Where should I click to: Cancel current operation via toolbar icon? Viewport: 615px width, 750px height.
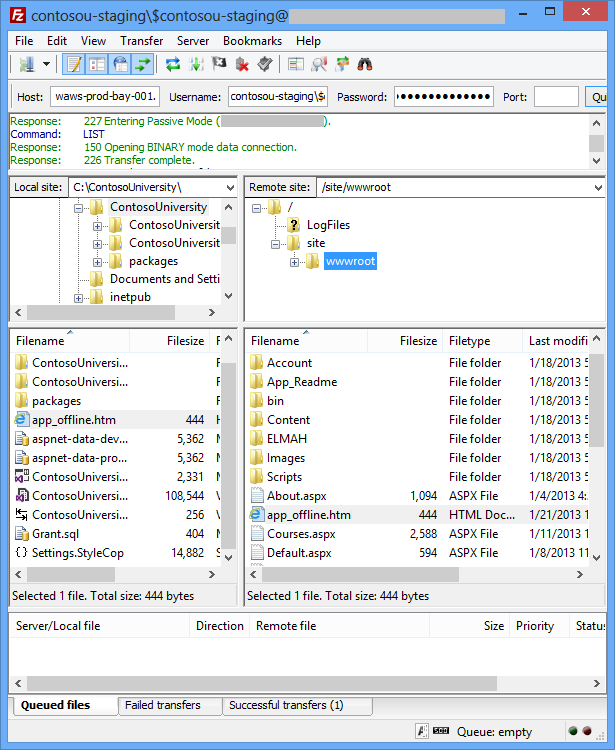click(x=219, y=64)
